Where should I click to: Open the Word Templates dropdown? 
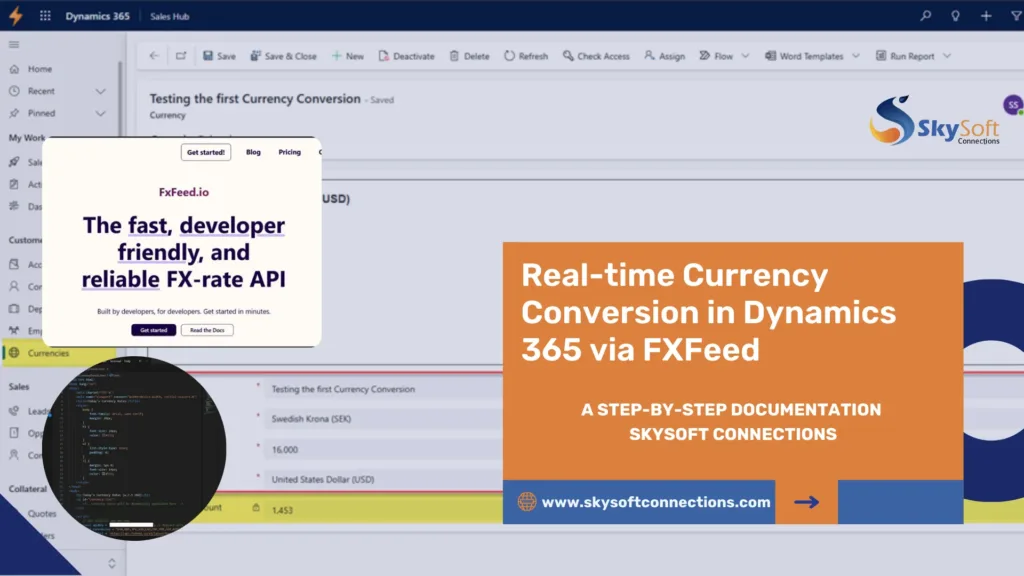(857, 56)
